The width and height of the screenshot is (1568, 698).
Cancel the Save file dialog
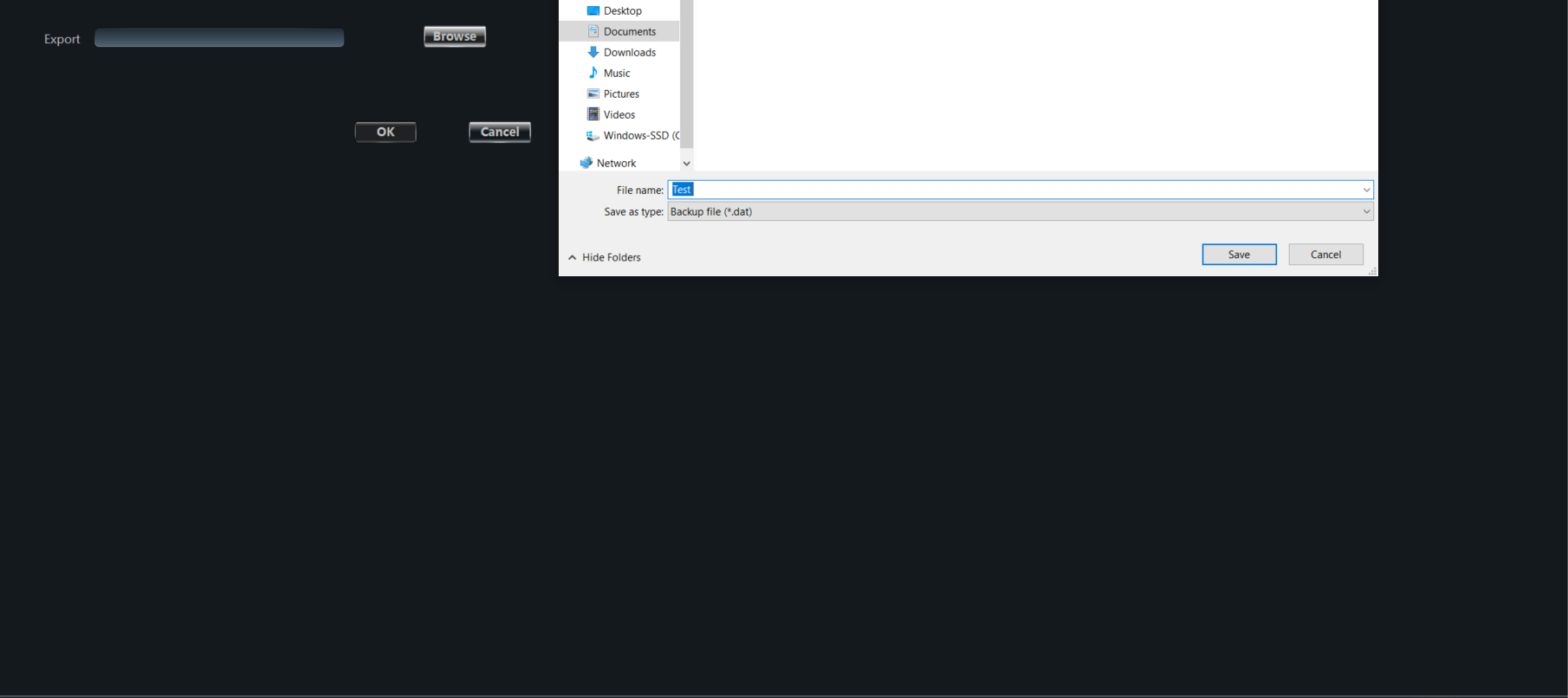pyautogui.click(x=1325, y=255)
